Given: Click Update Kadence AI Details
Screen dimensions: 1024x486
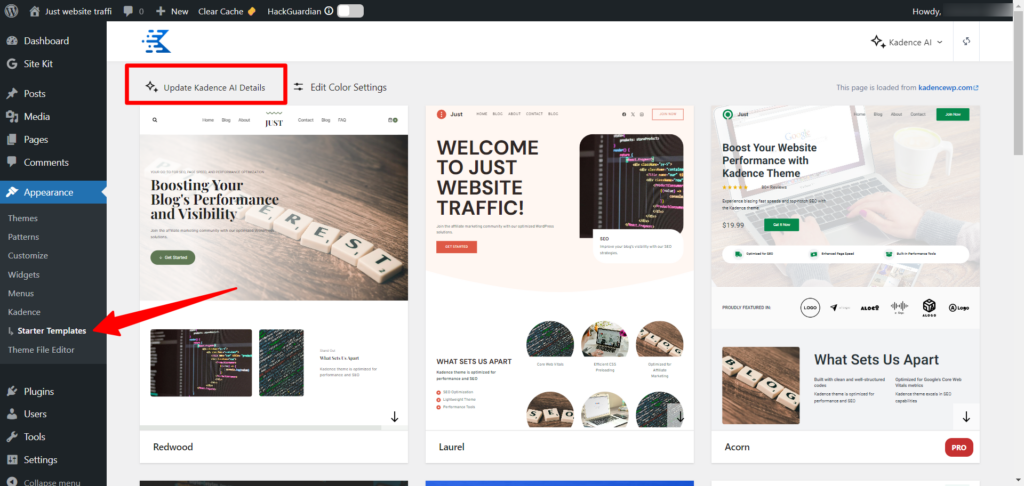Looking at the screenshot, I should 206,87.
